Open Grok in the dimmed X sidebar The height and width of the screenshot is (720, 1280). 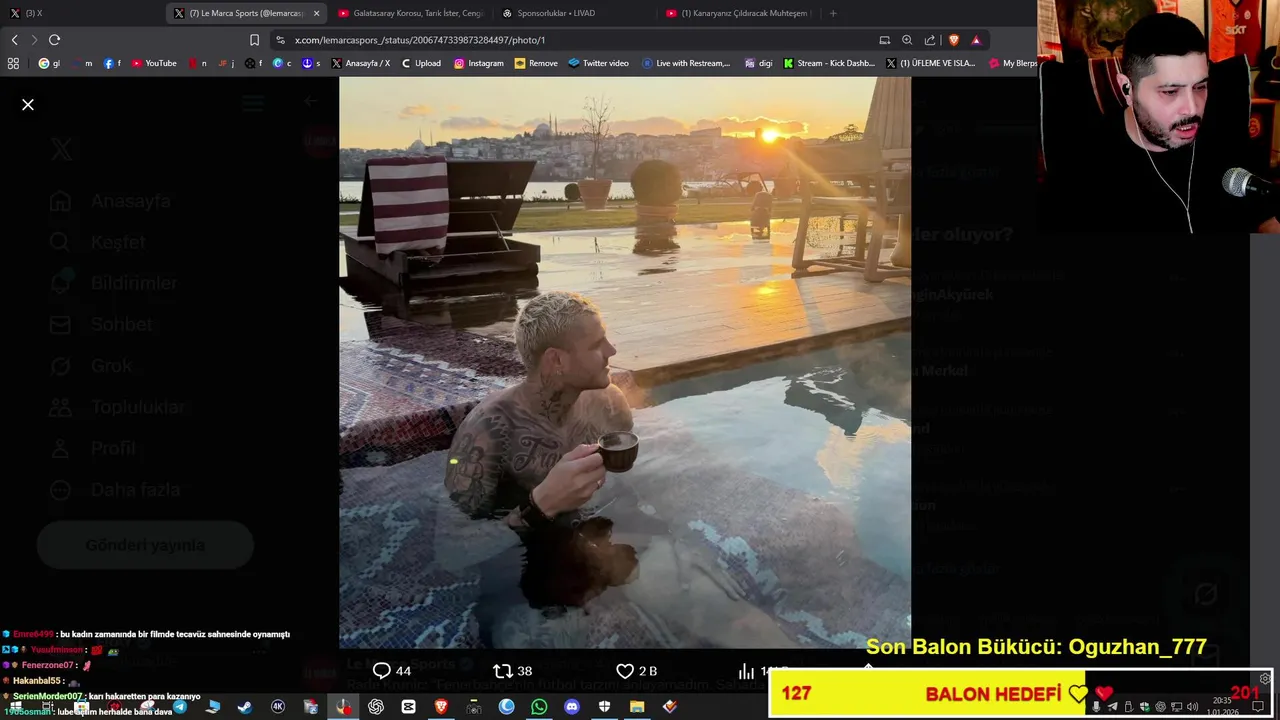pyautogui.click(x=90, y=366)
